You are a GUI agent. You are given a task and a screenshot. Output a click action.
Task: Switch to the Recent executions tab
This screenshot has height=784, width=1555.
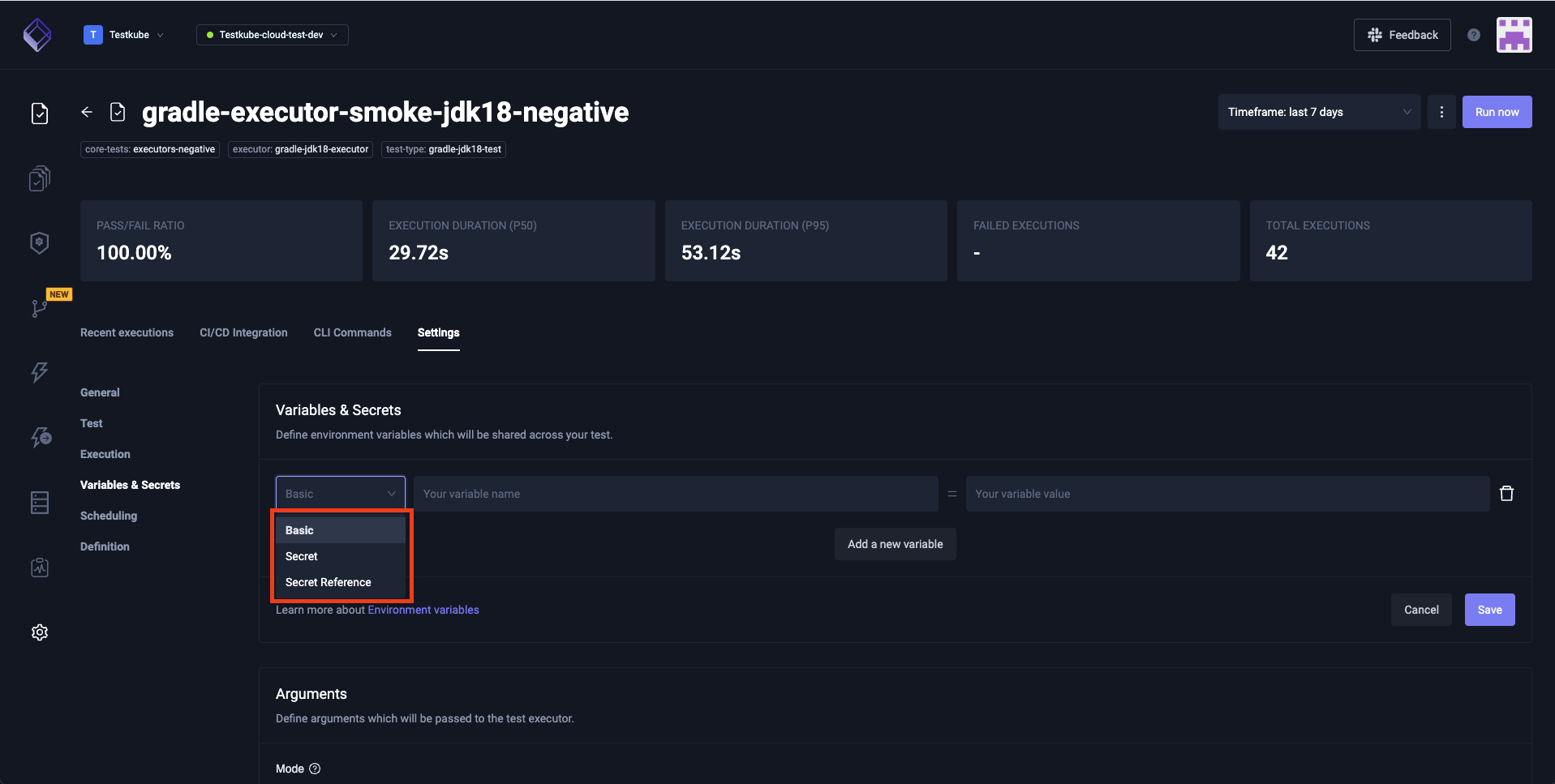[127, 332]
